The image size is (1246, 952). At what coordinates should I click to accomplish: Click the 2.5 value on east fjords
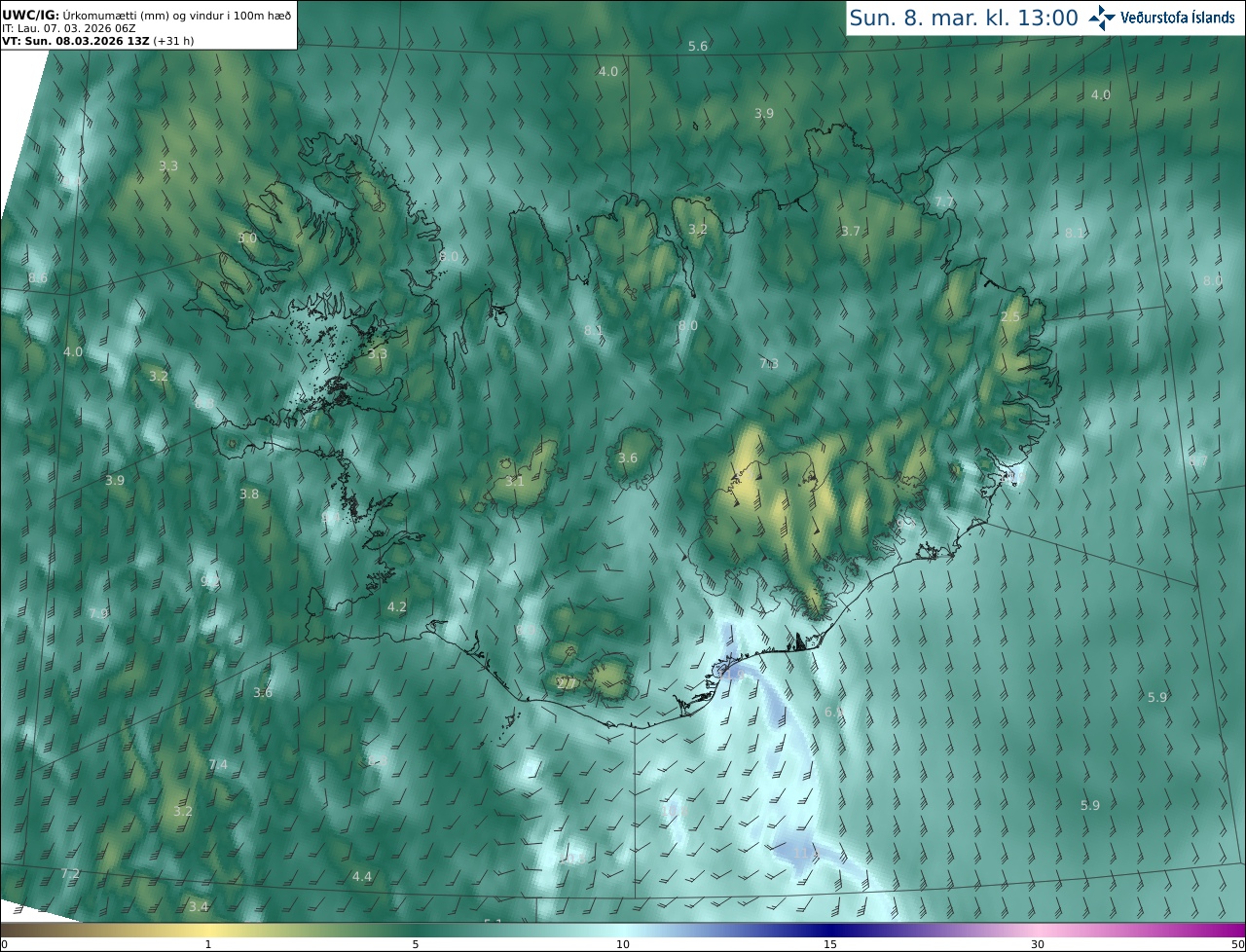[x=1010, y=317]
